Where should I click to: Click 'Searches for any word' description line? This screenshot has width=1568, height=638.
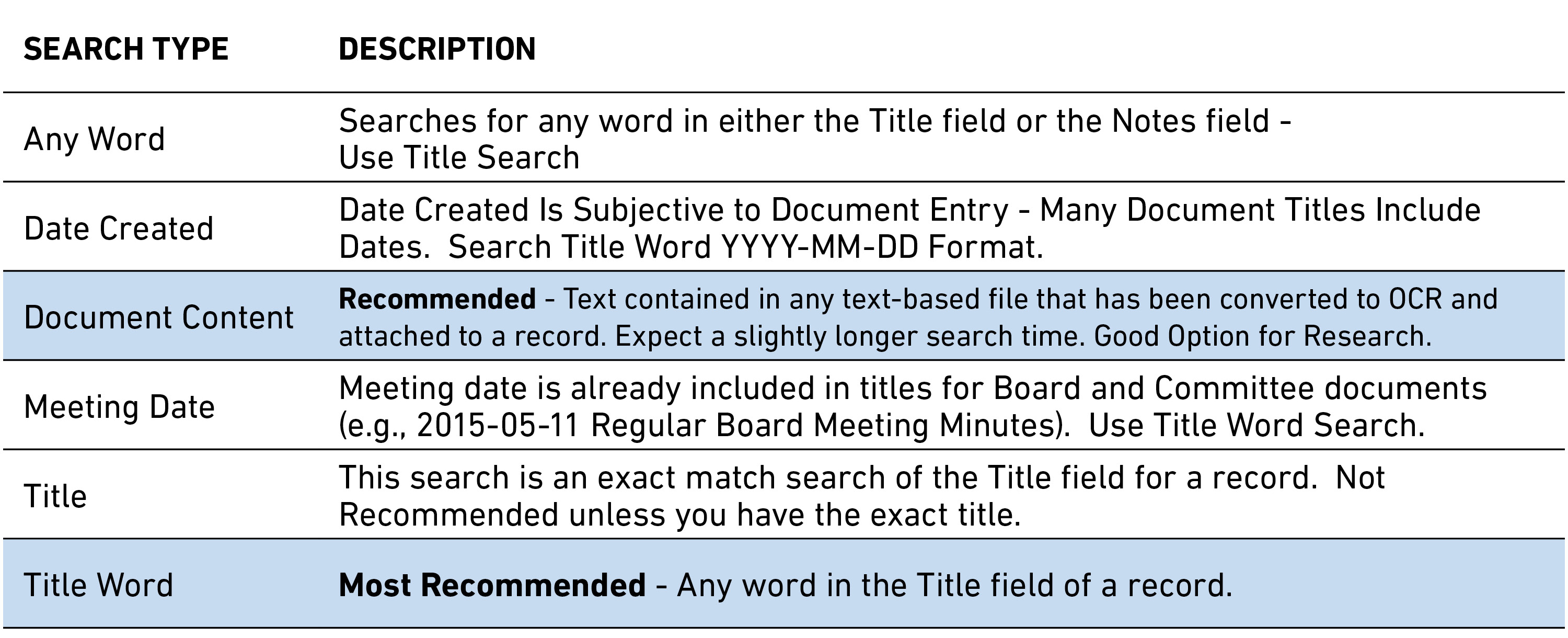(x=815, y=120)
